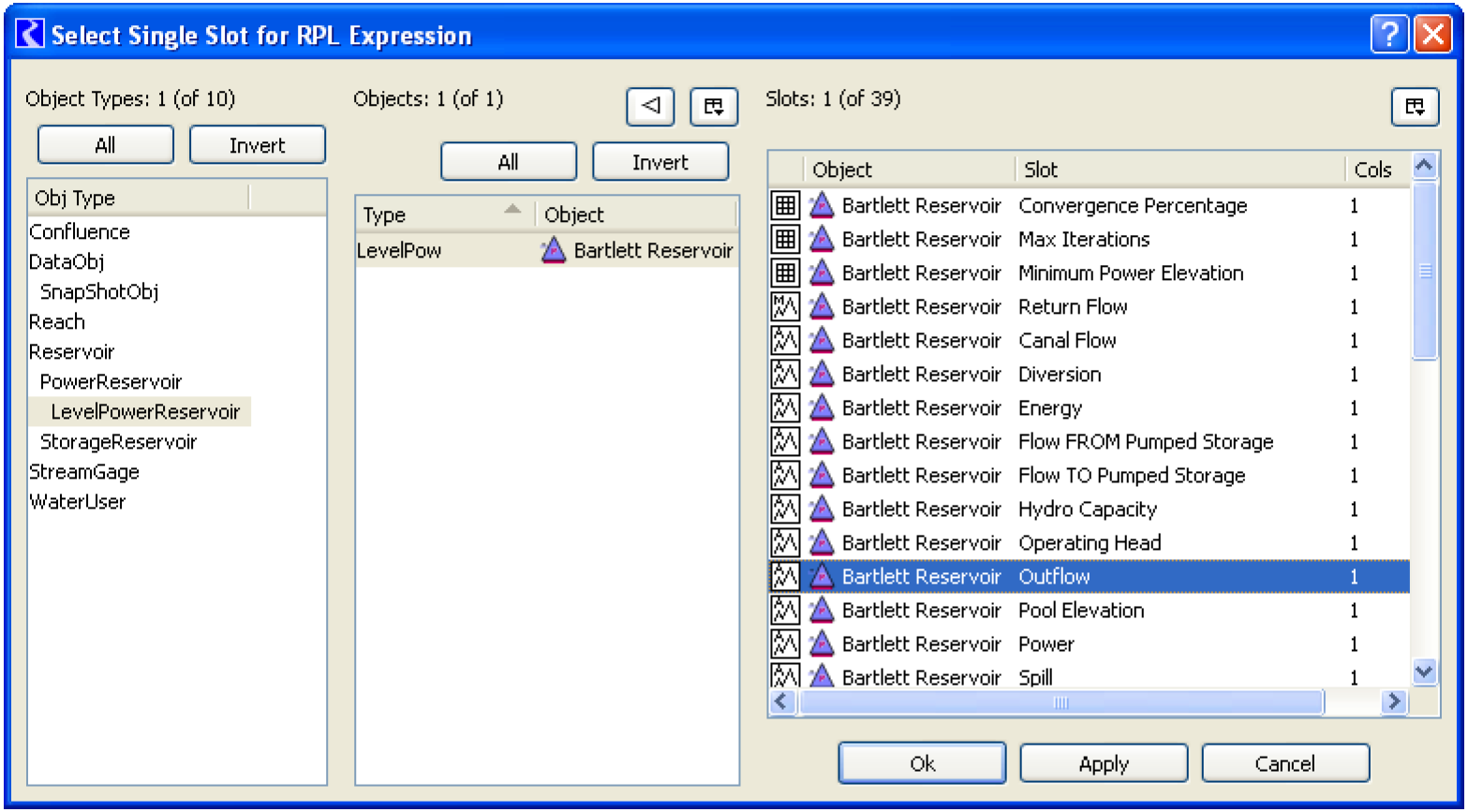Click table slot icon beside Max Iterations

785,240
